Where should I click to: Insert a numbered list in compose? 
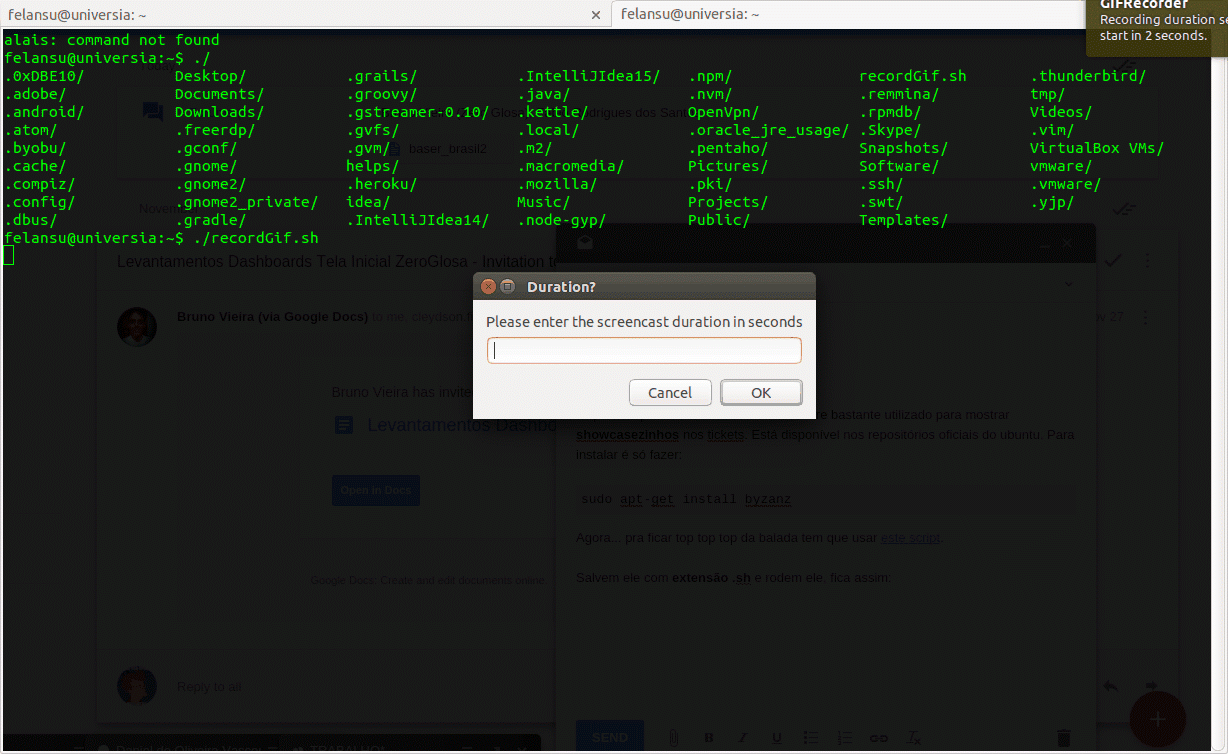pos(845,738)
